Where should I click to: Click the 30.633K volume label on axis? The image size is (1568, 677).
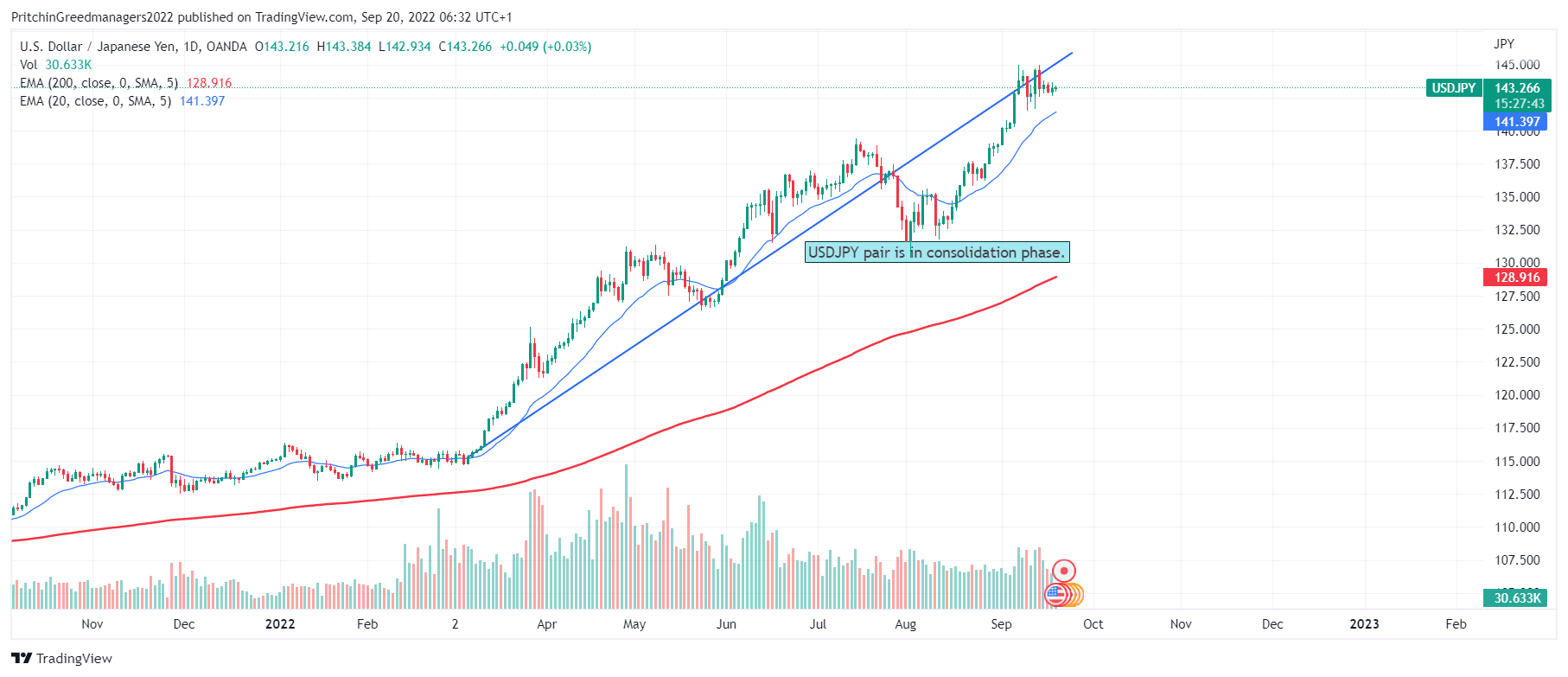click(1517, 598)
